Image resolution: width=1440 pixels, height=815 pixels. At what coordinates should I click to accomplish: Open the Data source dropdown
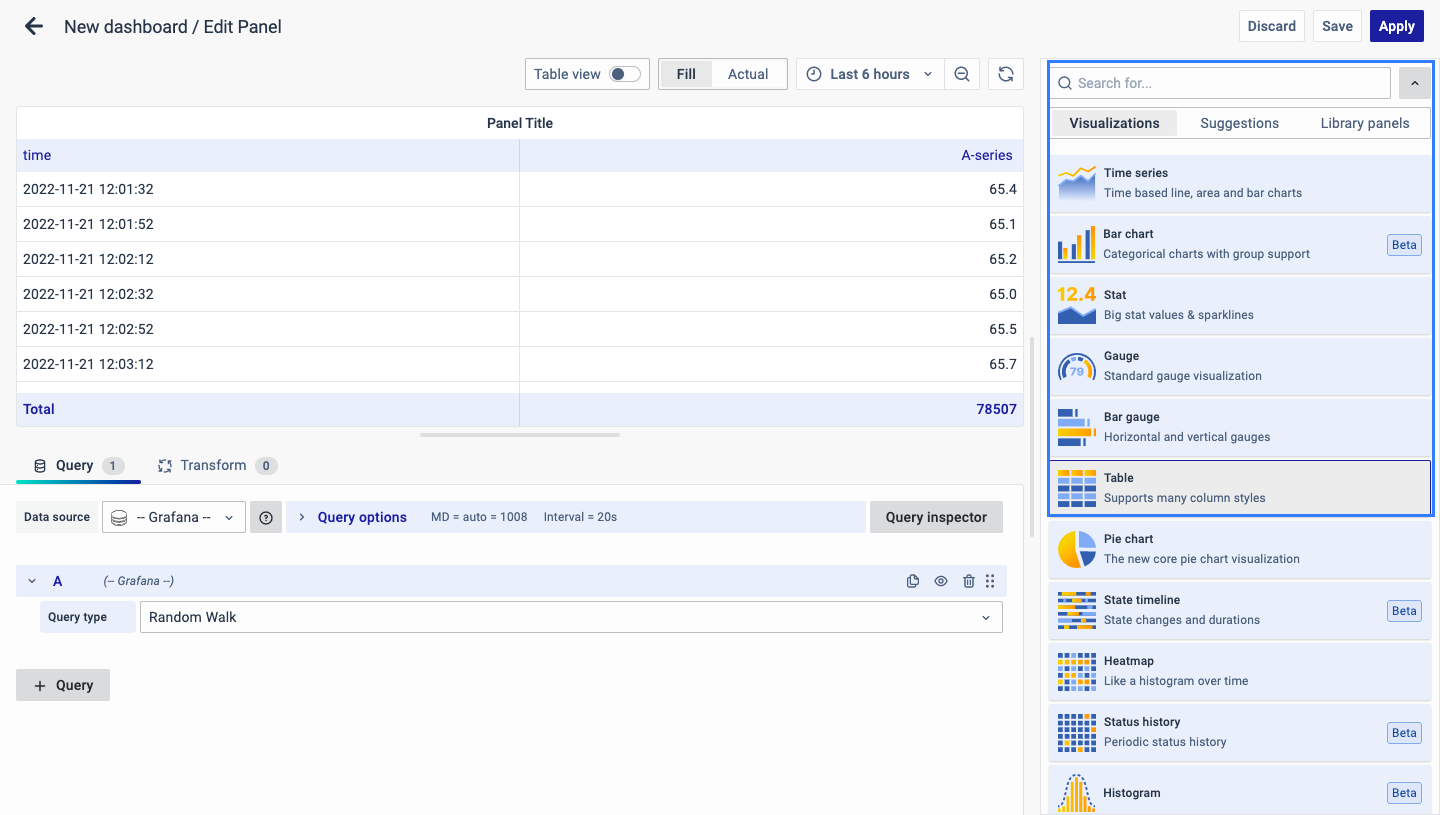174,517
